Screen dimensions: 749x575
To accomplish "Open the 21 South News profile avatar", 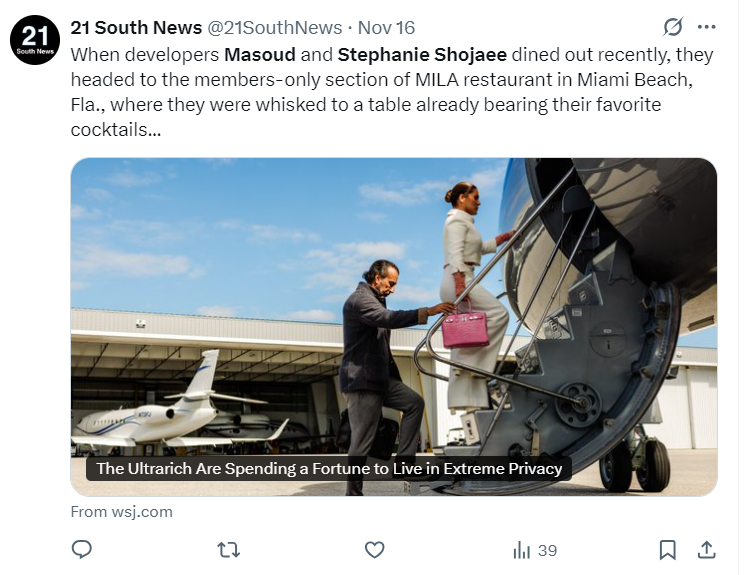I will 36,41.
